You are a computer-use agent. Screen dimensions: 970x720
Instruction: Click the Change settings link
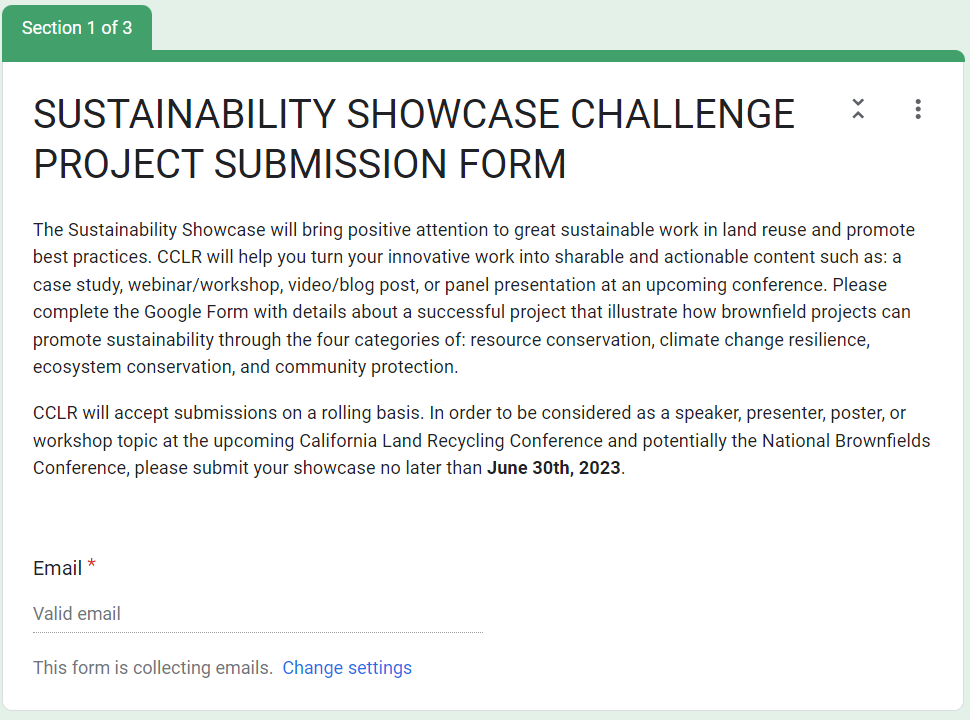pos(347,668)
